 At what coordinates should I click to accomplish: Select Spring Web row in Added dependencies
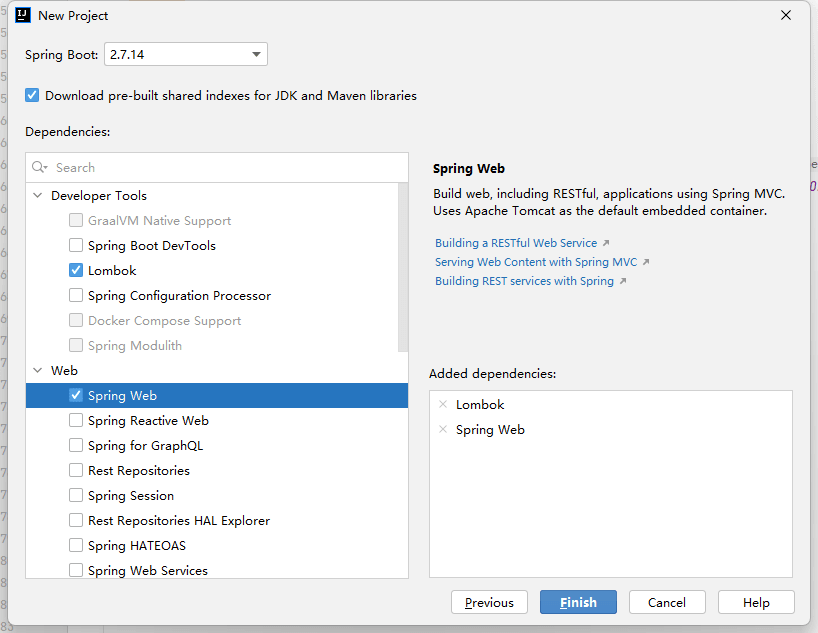click(x=610, y=429)
